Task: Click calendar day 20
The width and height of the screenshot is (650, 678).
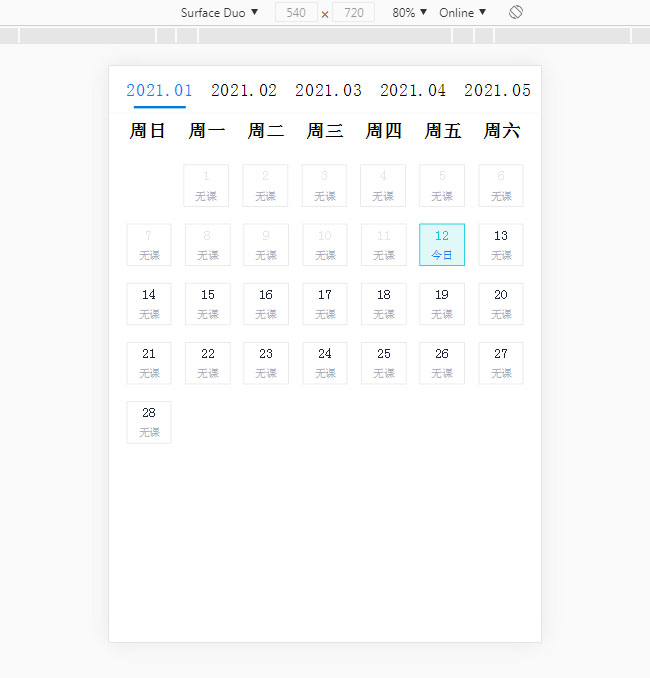Action: tap(501, 304)
